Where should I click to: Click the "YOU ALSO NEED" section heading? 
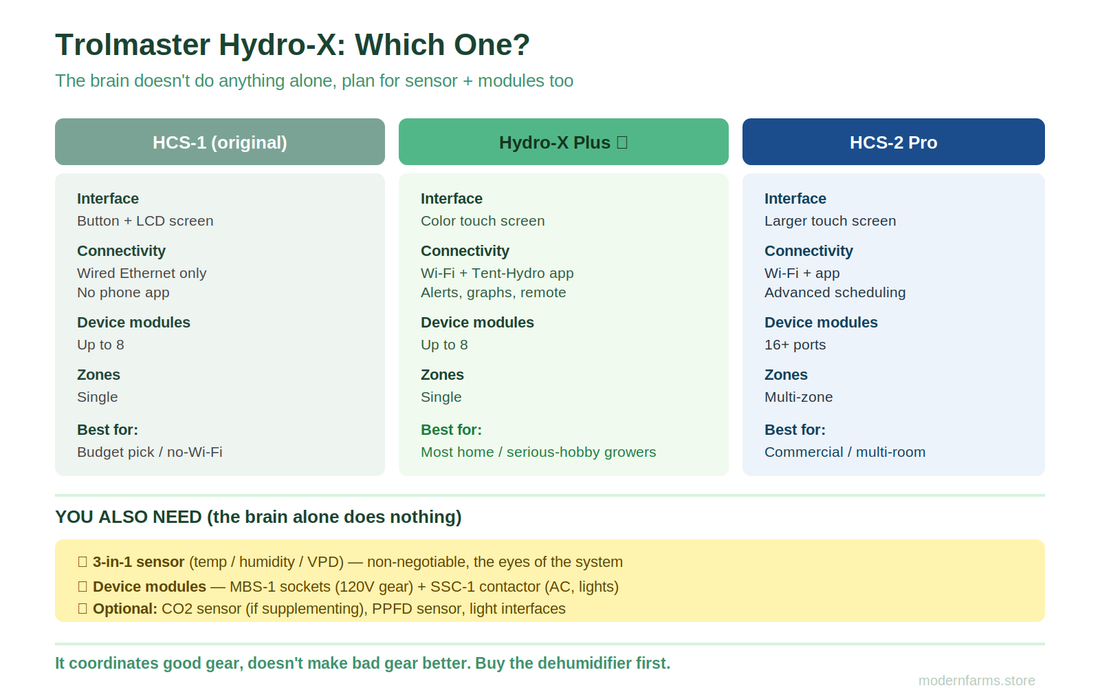pyautogui.click(x=258, y=517)
